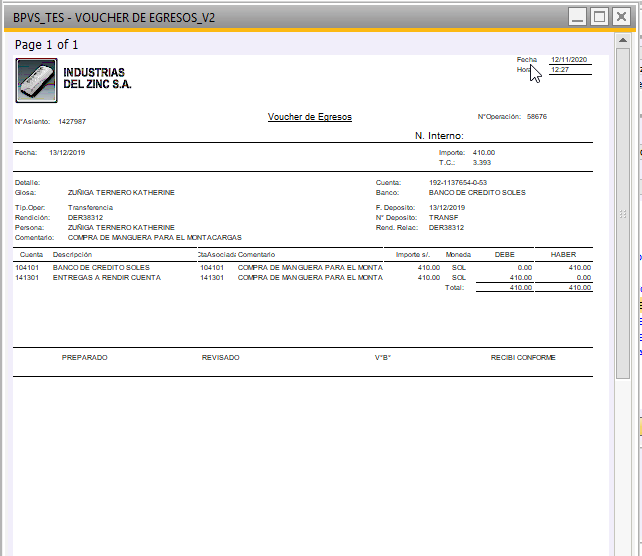This screenshot has width=642, height=556.
Task: Click the N. Interno label
Action: coord(439,136)
